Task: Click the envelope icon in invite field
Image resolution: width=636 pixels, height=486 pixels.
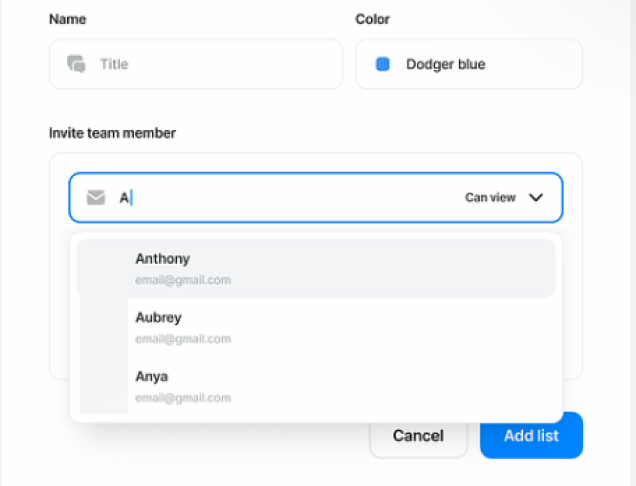Action: 96,197
